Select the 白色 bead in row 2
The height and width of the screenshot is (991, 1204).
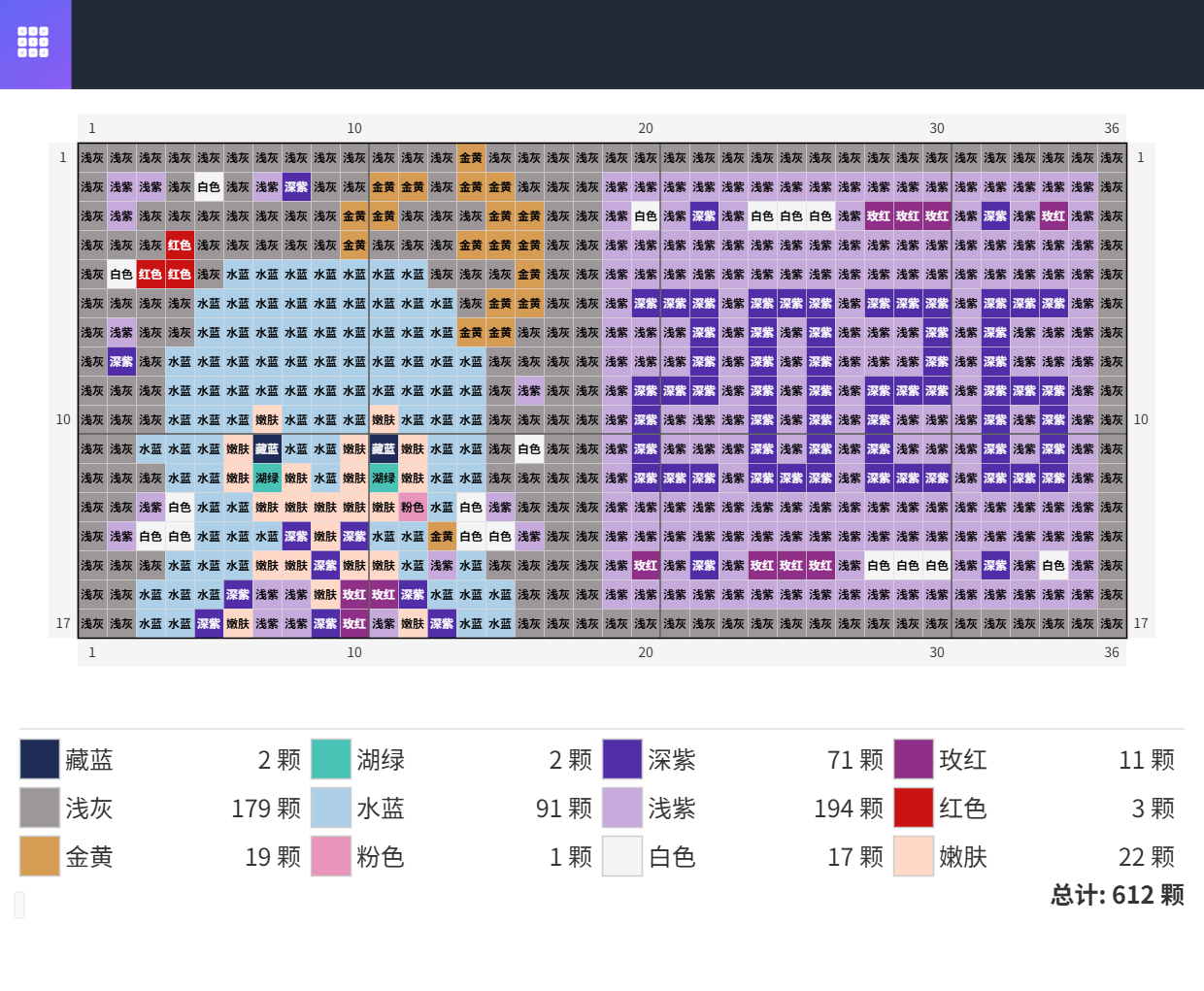coord(209,186)
